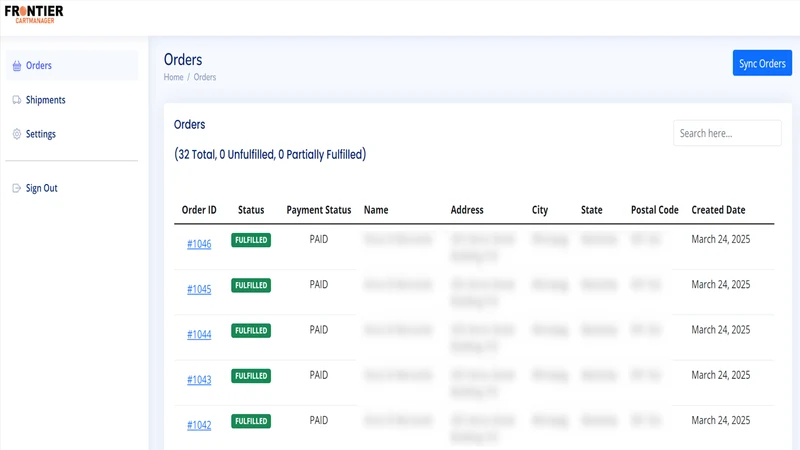The width and height of the screenshot is (800, 450).
Task: Click the Status column header
Action: (x=251, y=210)
